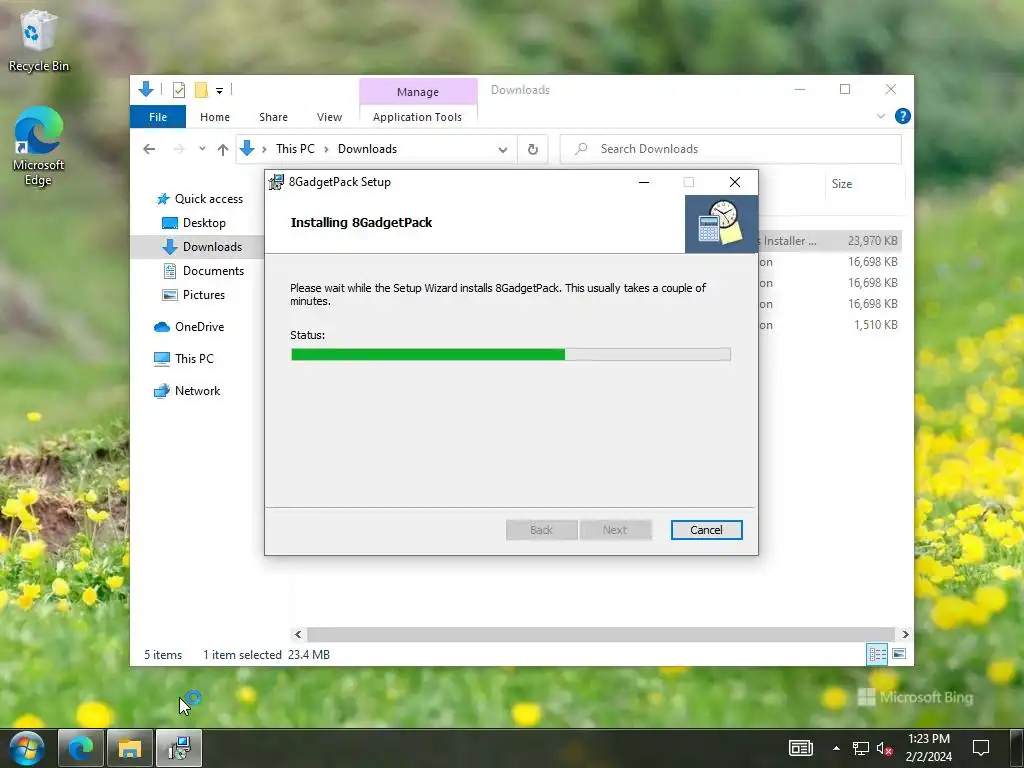1024x768 pixels.
Task: Click the Downloads breadcrumb segment
Action: pyautogui.click(x=367, y=149)
